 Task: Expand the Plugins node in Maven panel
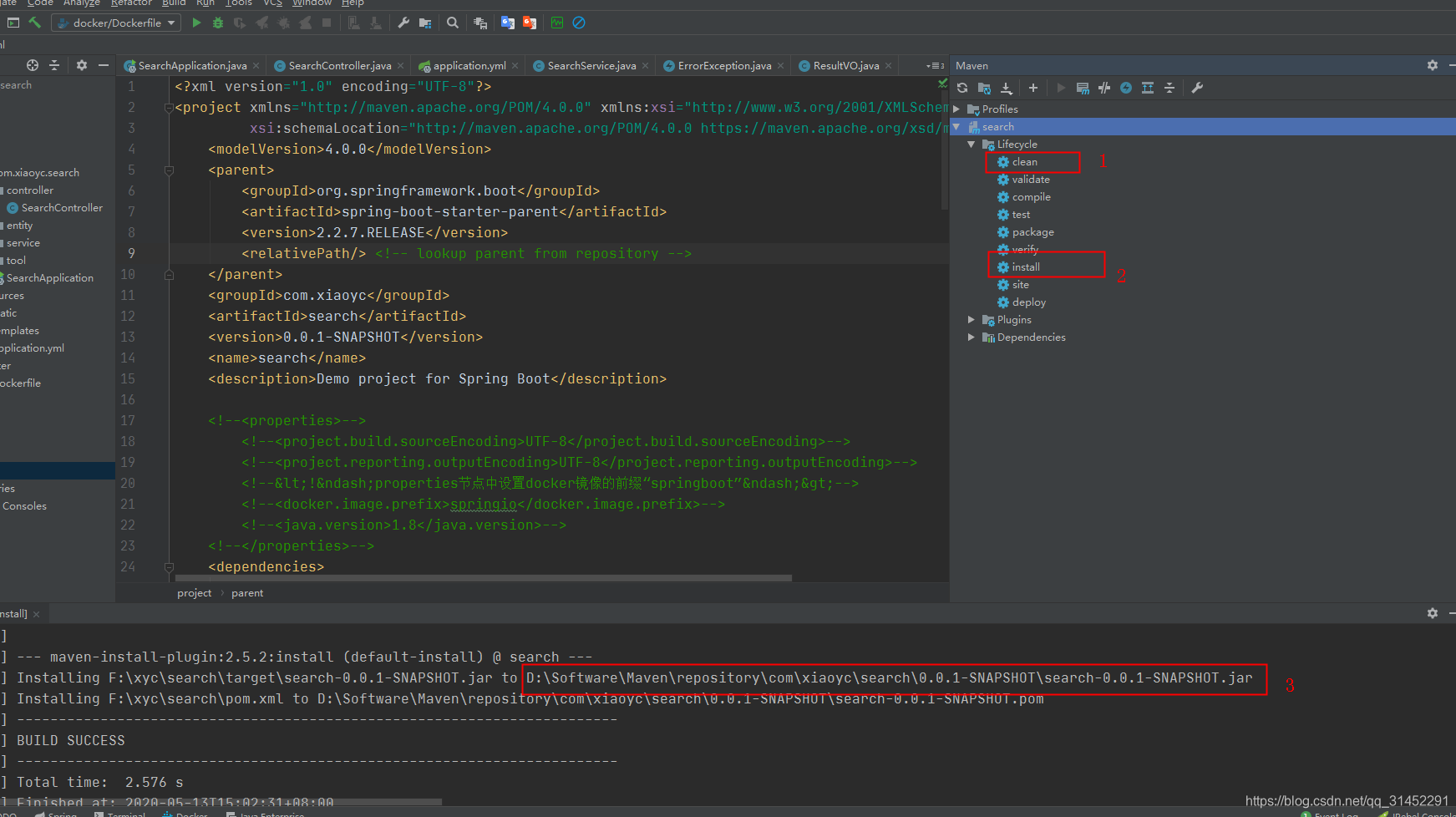tap(971, 319)
